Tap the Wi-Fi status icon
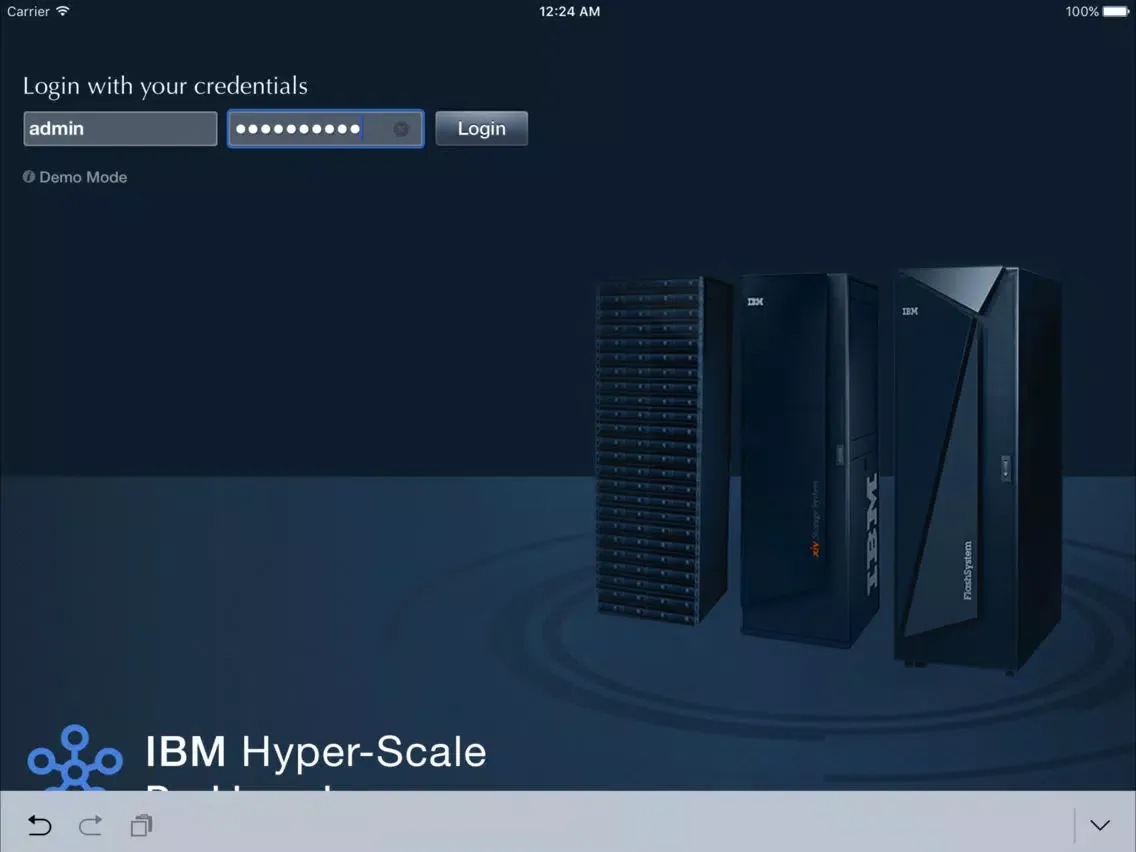Viewport: 1136px width, 852px height. click(x=63, y=11)
